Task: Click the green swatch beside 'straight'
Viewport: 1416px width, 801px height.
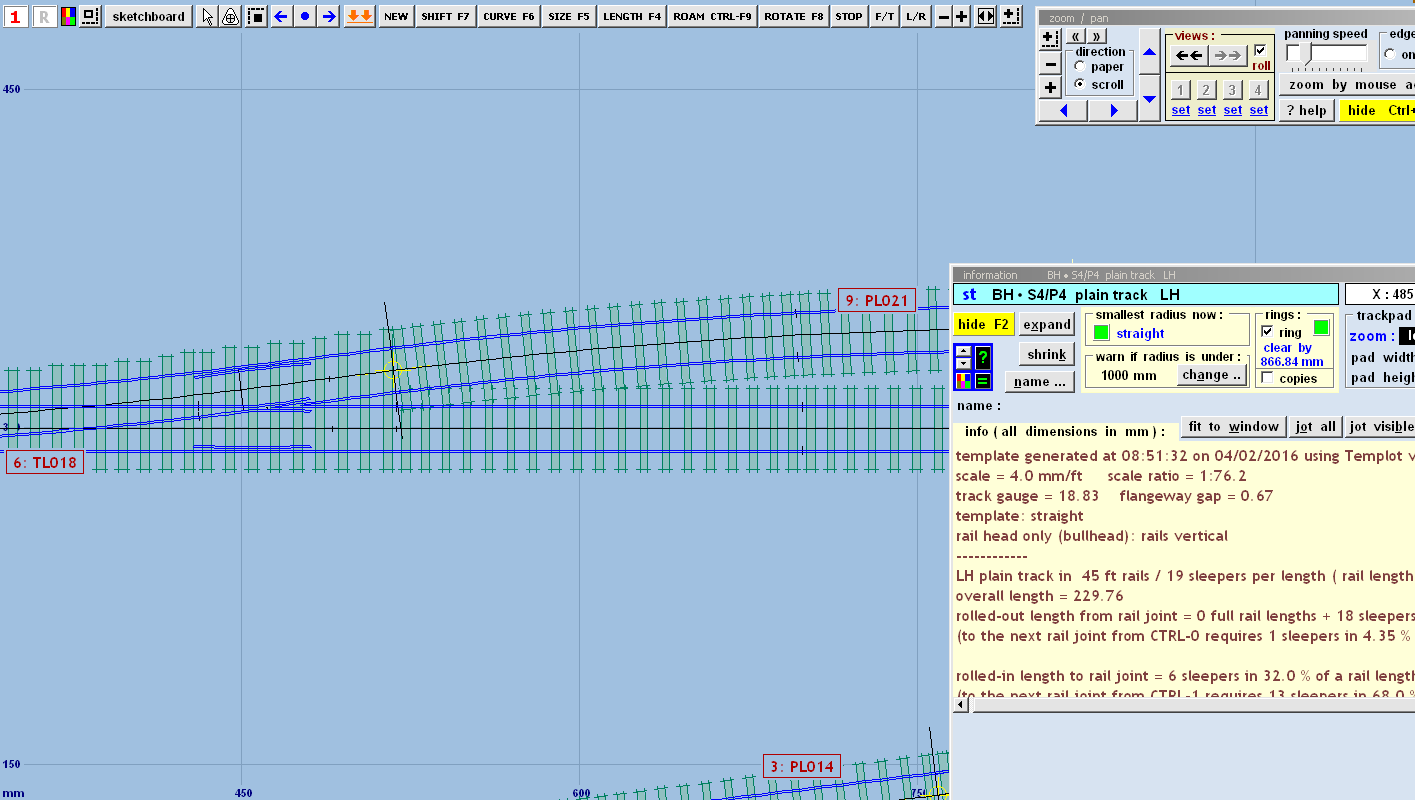Action: coord(1101,333)
